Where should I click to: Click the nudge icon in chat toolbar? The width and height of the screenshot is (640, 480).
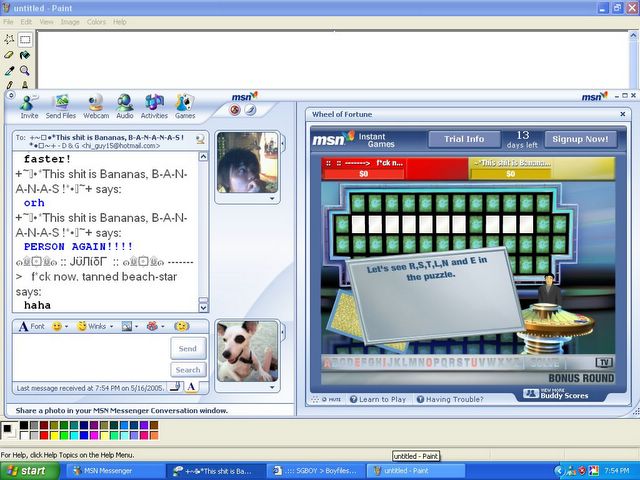pos(182,326)
